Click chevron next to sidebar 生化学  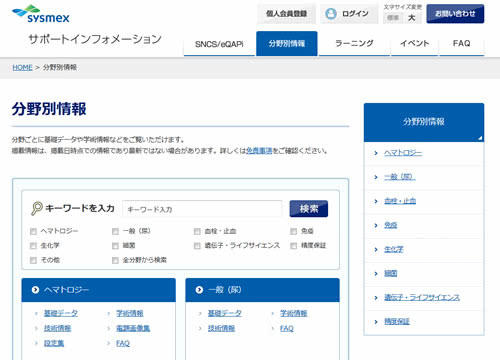376,250
